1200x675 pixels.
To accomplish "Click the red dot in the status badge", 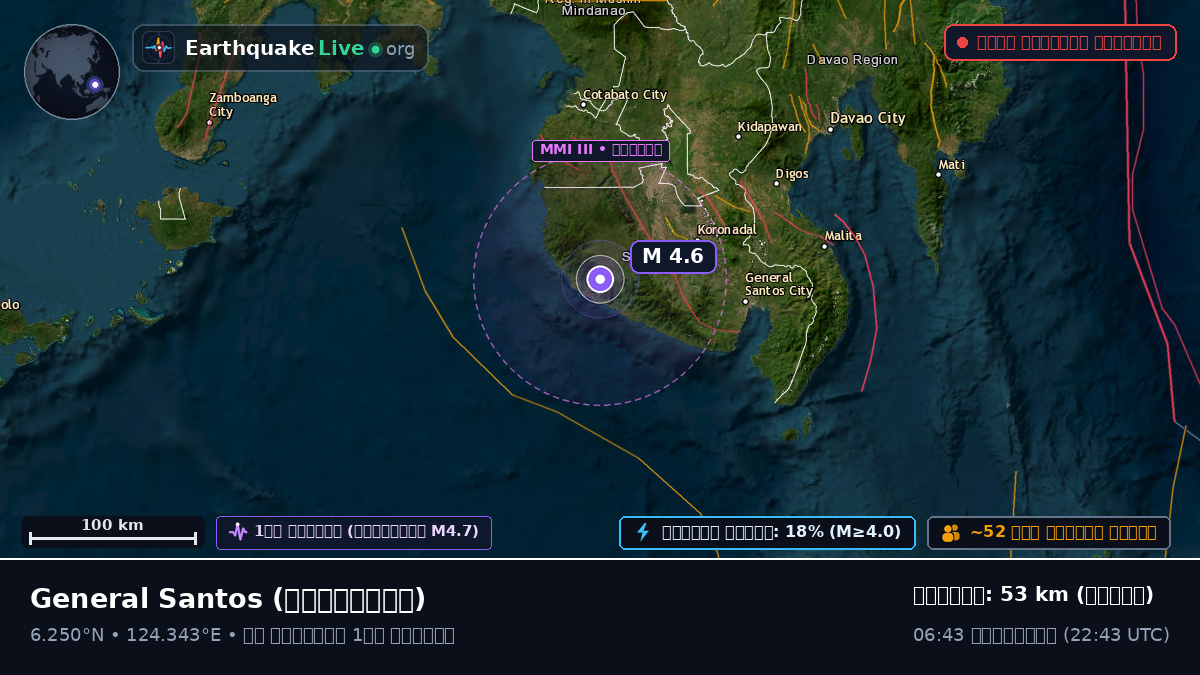I will pos(962,43).
